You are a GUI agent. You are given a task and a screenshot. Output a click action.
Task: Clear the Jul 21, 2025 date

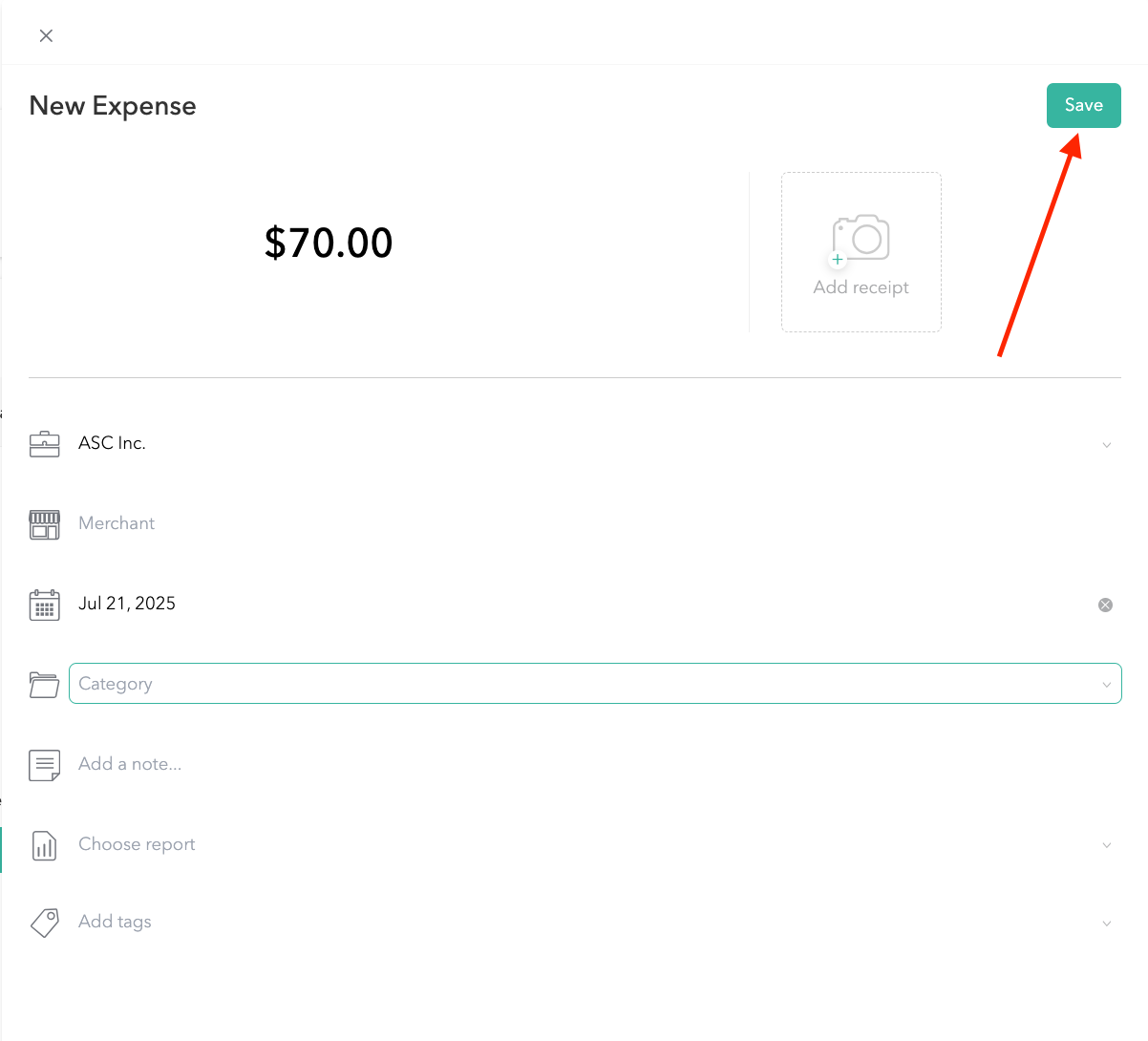pyautogui.click(x=1105, y=604)
